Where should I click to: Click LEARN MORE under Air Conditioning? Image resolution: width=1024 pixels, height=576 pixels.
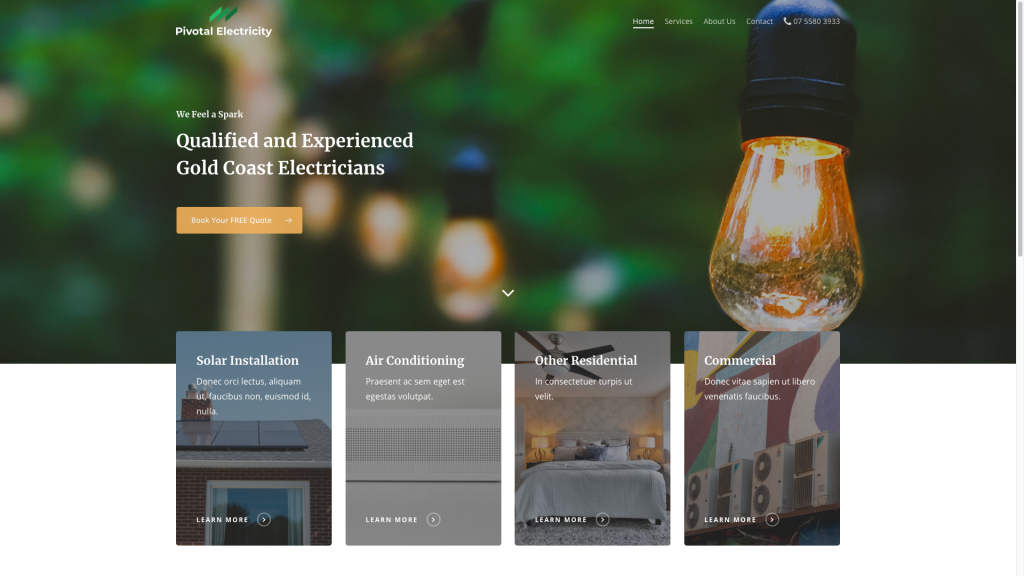click(391, 520)
